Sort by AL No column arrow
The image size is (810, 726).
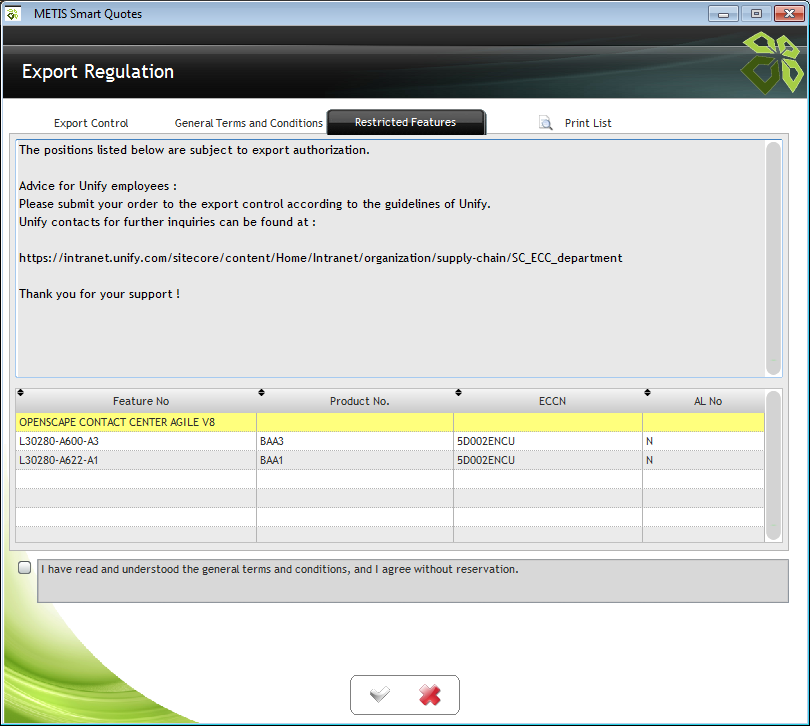pos(647,393)
